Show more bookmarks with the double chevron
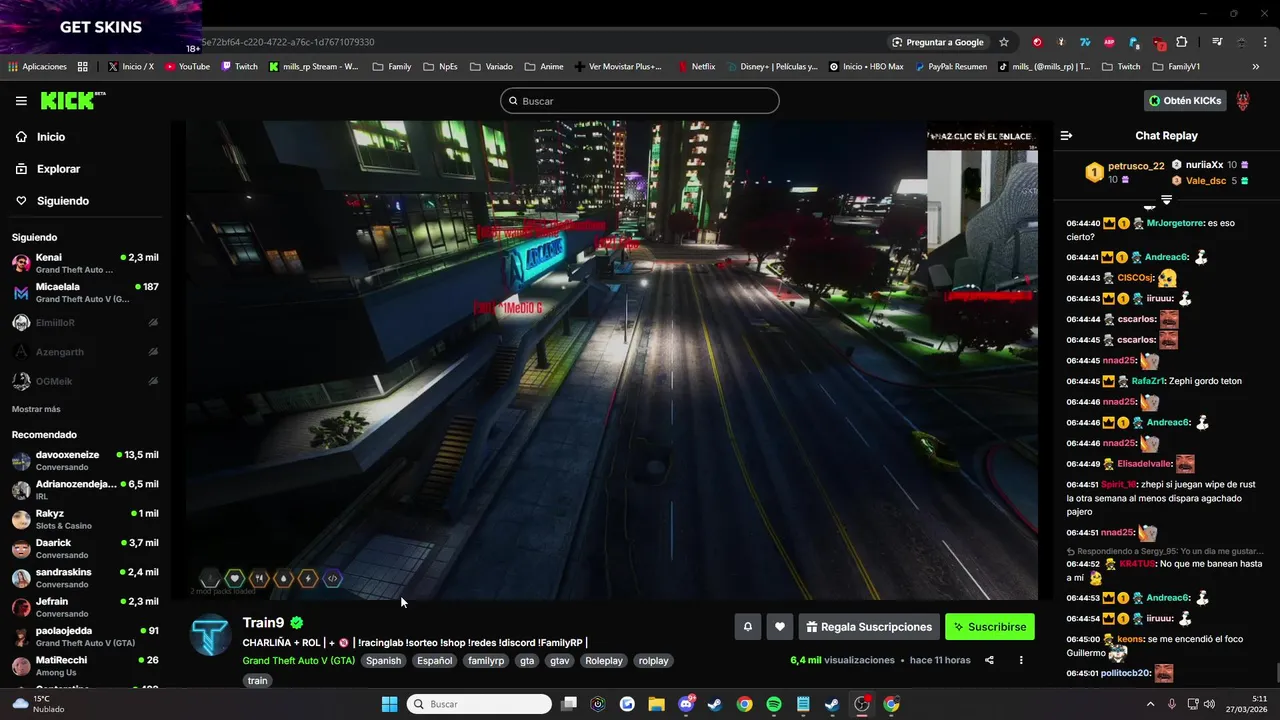This screenshot has height=720, width=1280. (1256, 67)
